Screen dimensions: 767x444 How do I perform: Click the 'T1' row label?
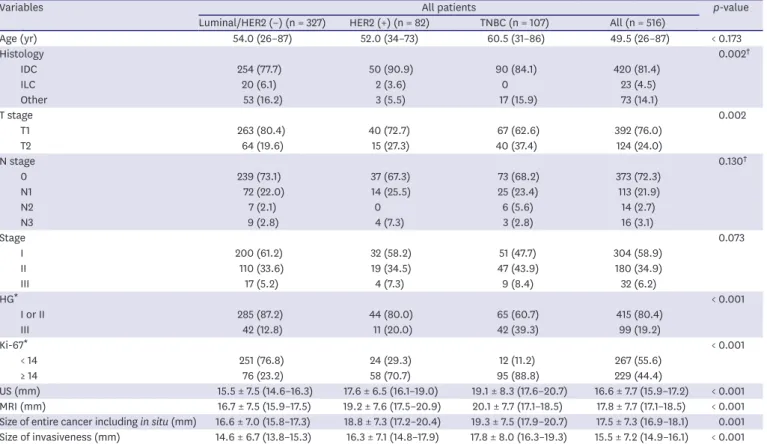click(x=25, y=131)
